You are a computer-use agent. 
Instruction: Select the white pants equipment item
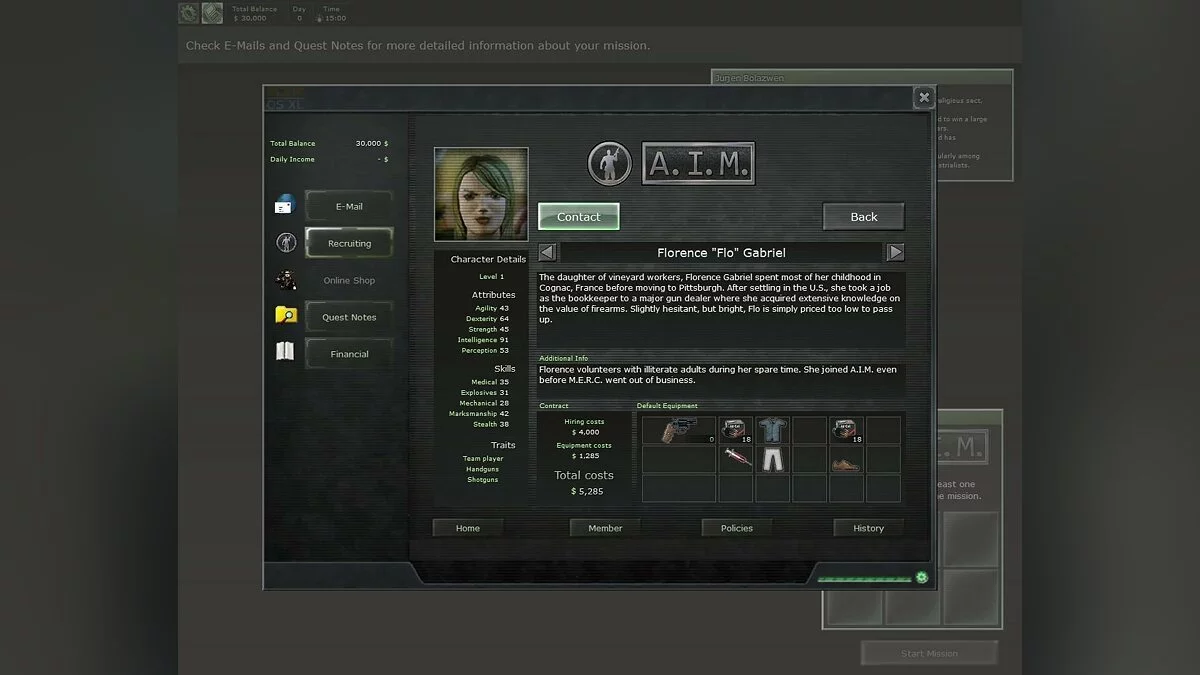pyautogui.click(x=772, y=460)
